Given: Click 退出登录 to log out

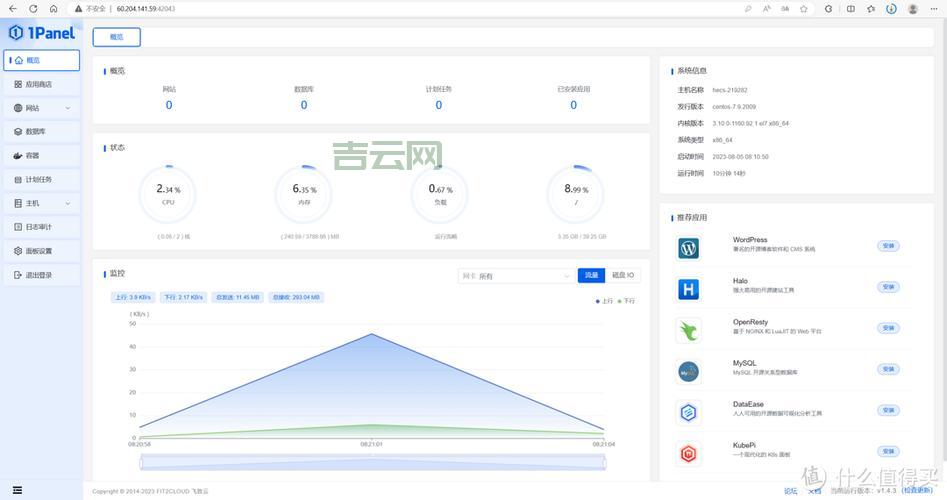Looking at the screenshot, I should (40, 275).
